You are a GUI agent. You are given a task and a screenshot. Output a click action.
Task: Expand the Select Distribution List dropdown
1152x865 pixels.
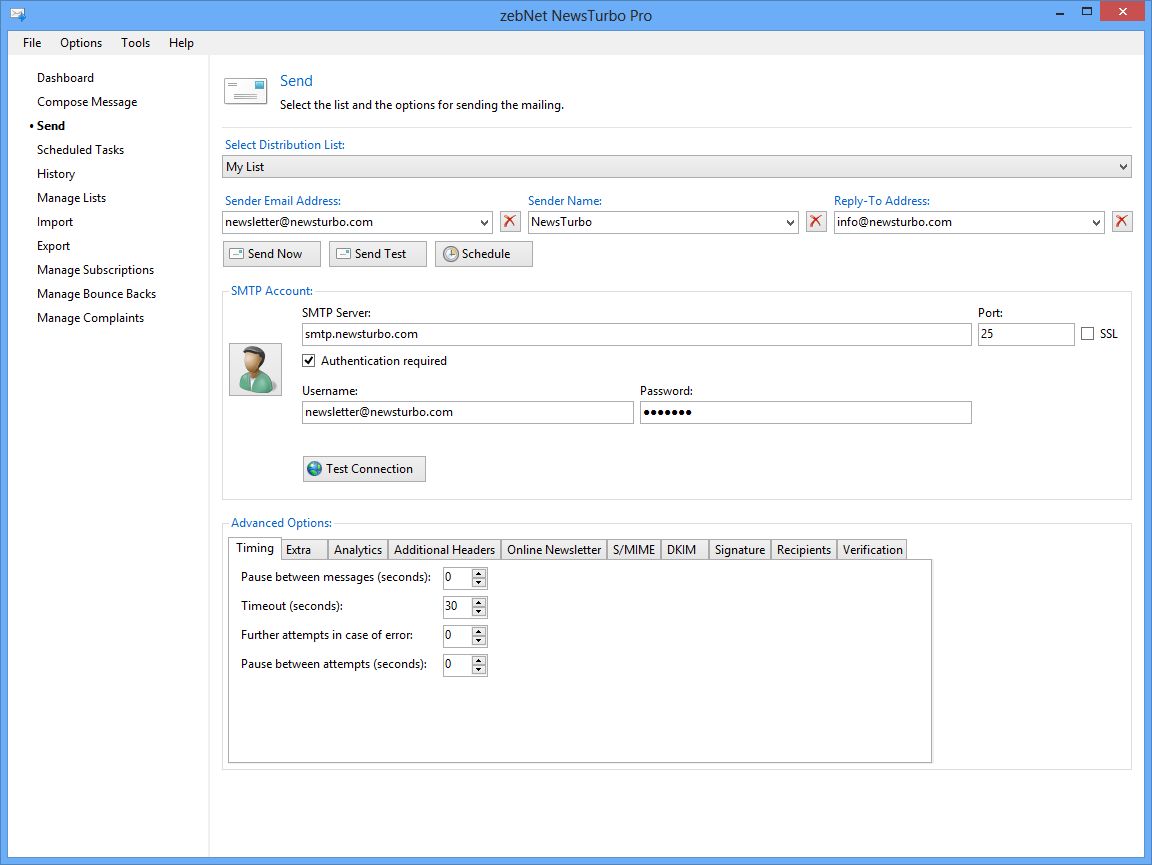(1123, 167)
